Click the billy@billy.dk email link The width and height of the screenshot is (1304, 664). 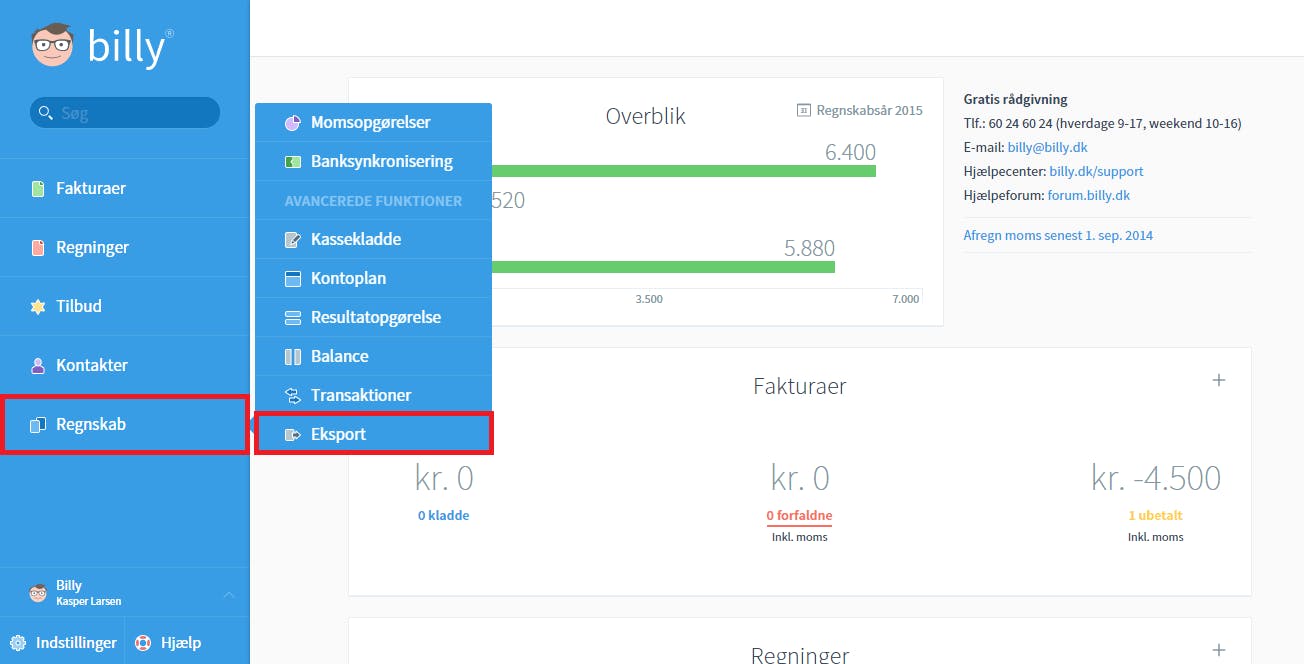[x=1045, y=147]
